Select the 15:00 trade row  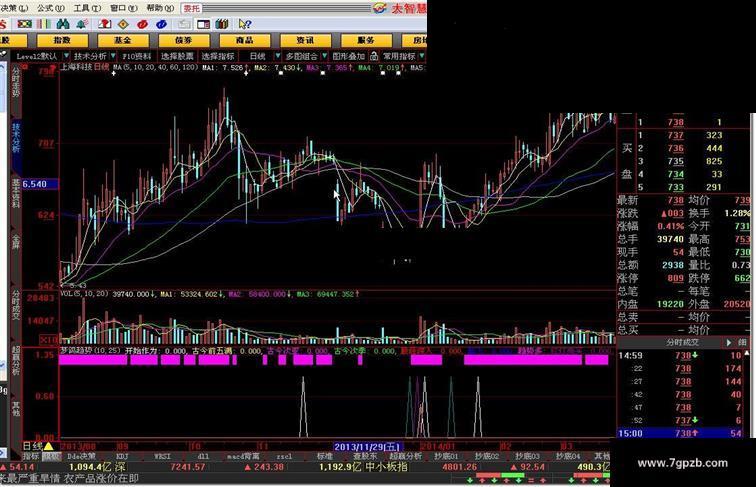point(681,433)
